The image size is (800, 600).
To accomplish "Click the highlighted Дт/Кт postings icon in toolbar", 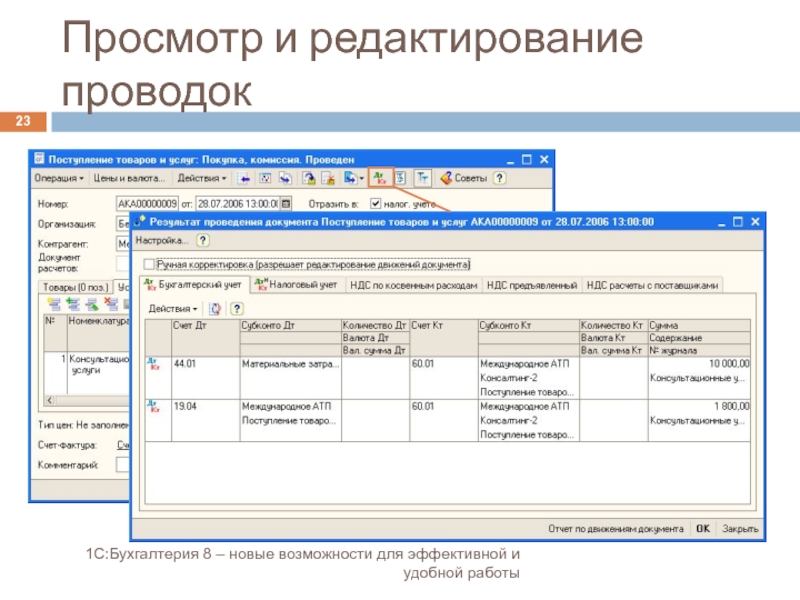I will 381,178.
